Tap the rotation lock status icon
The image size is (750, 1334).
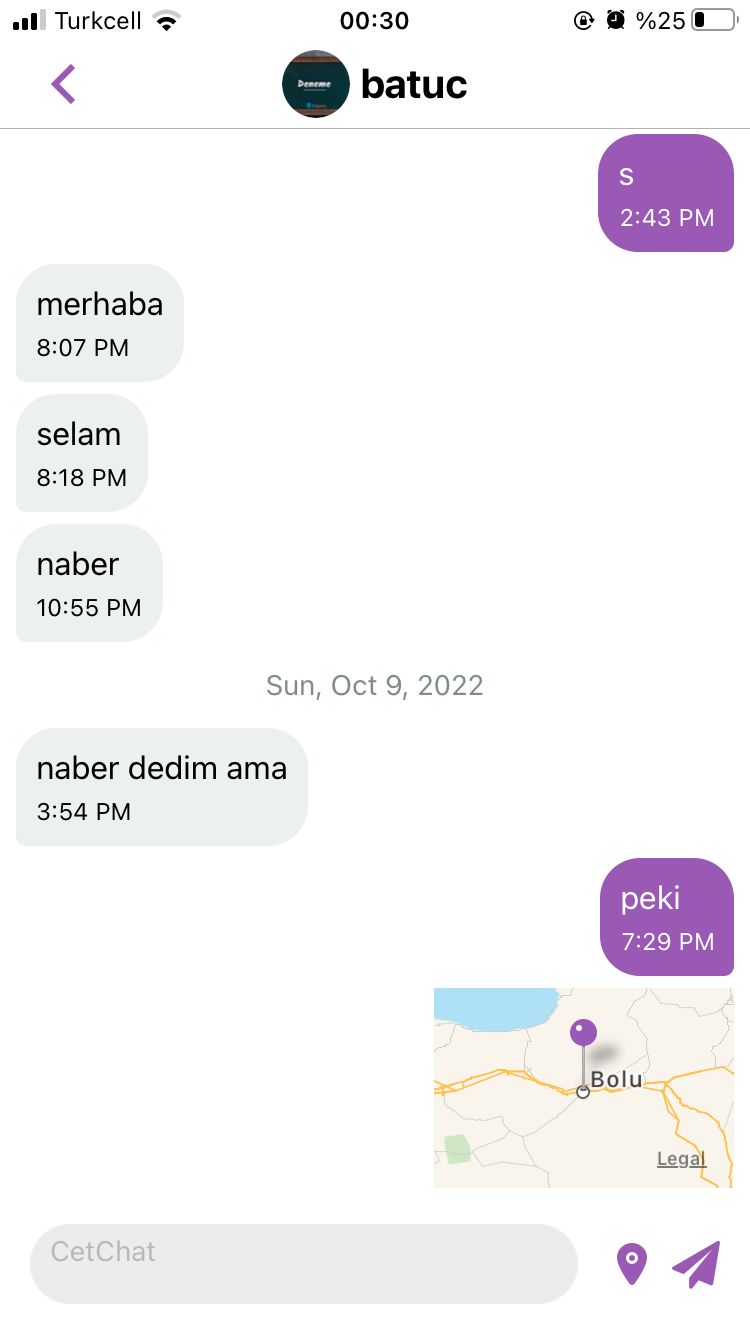[x=584, y=20]
